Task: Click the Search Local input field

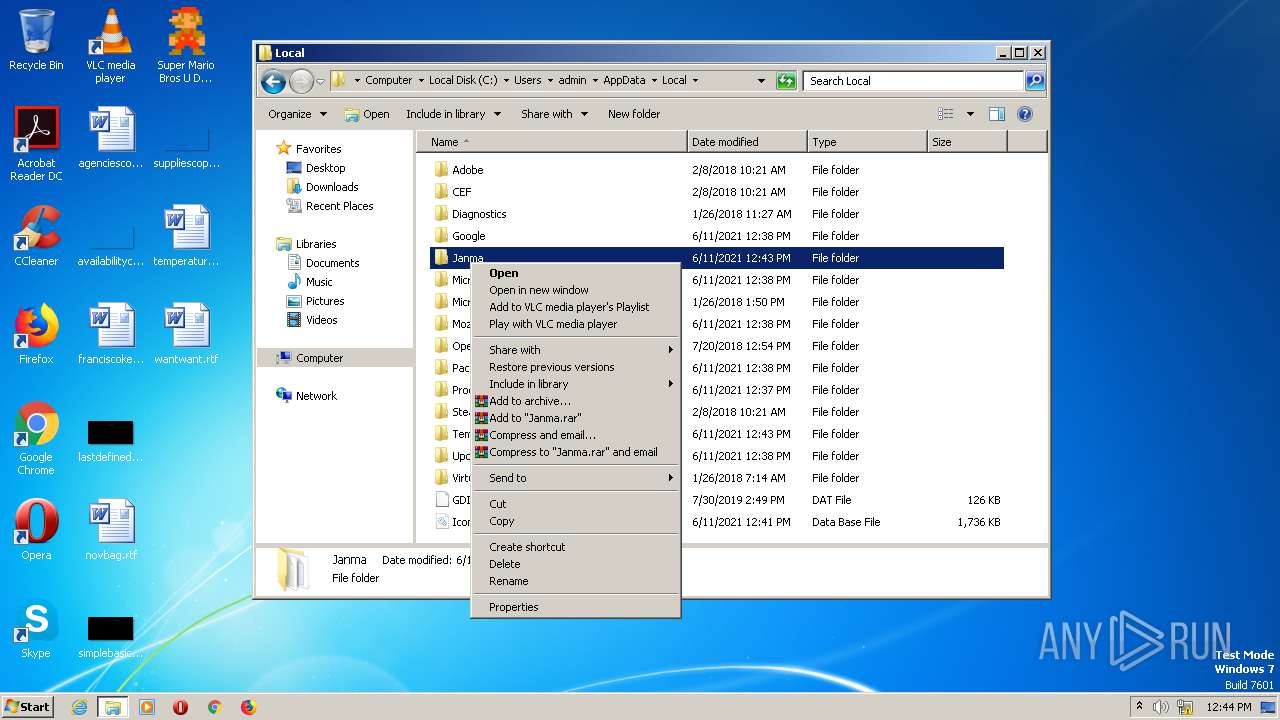Action: tap(914, 81)
